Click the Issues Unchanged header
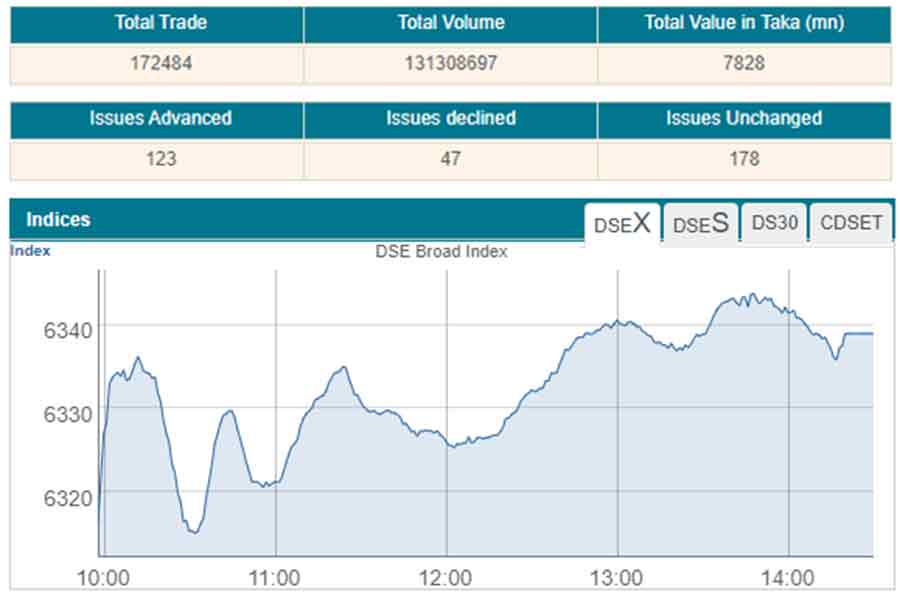Screen dimensions: 900x600 click(x=744, y=119)
